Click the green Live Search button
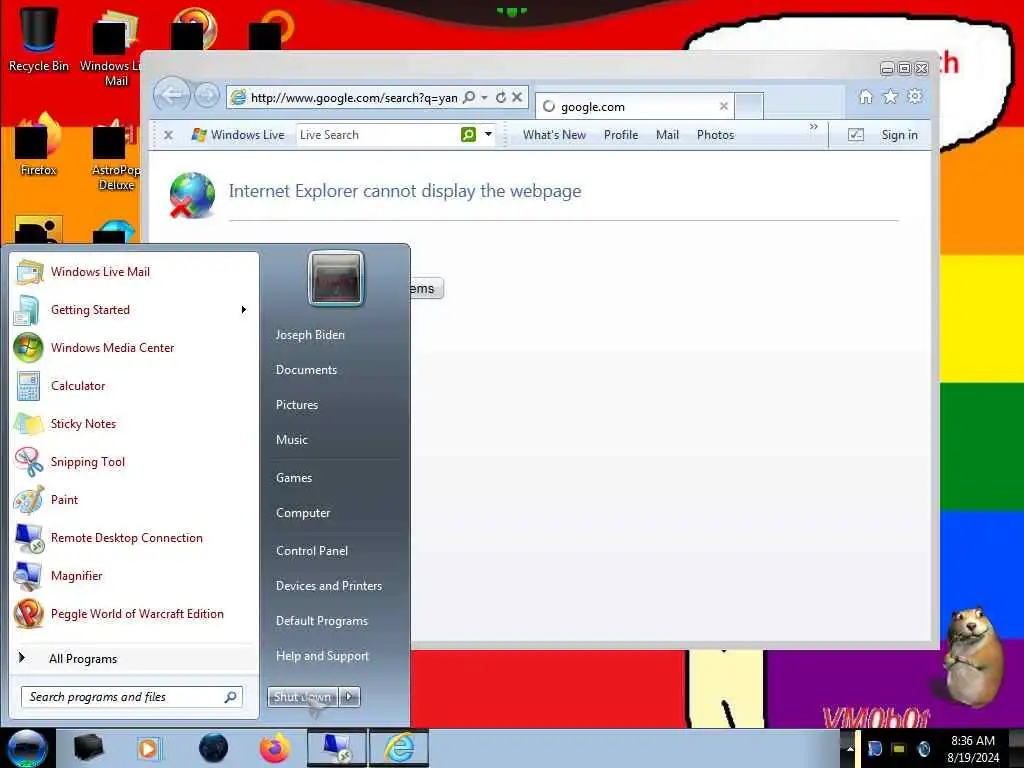The image size is (1024, 768). point(468,135)
